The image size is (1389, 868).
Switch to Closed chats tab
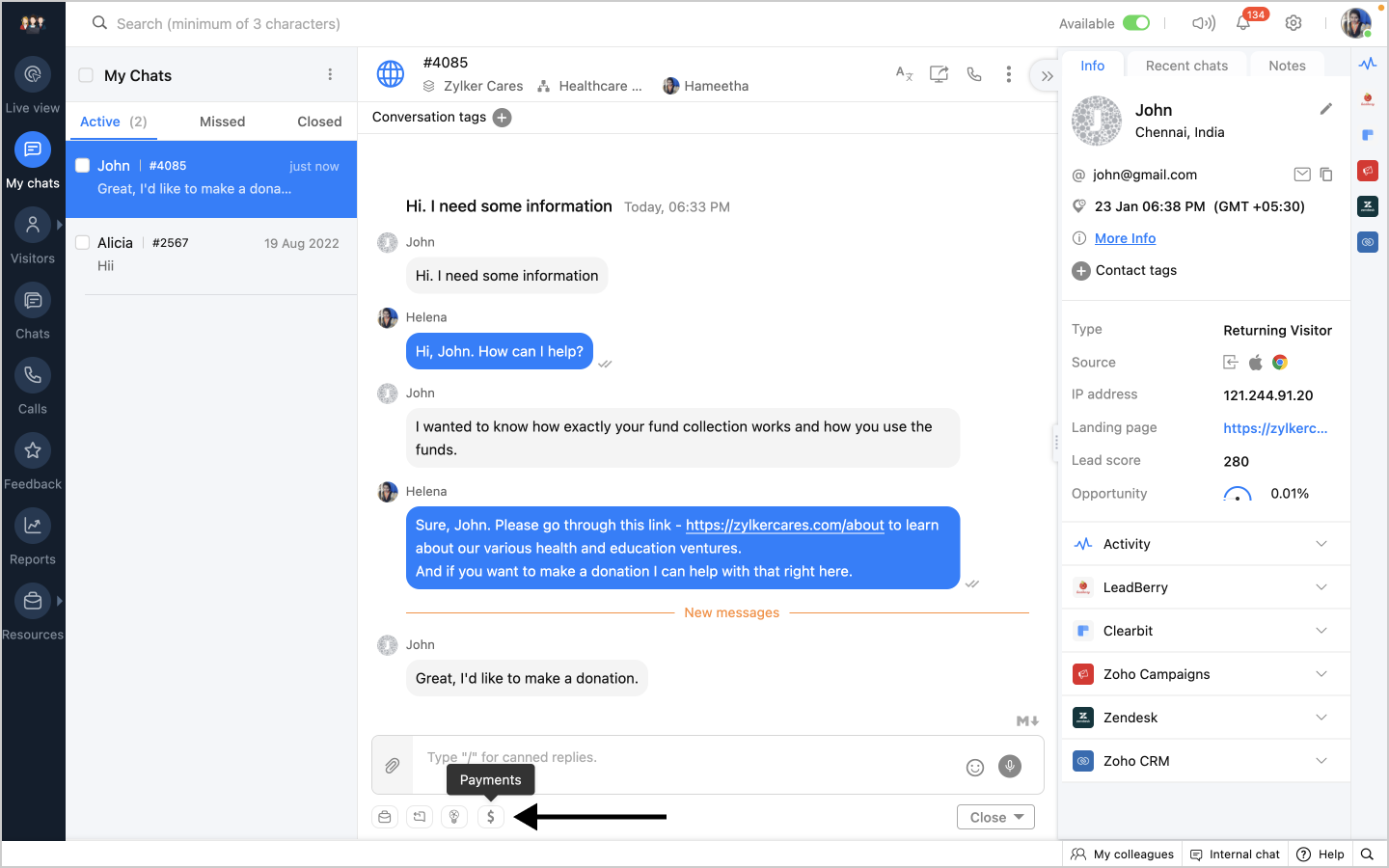click(x=319, y=122)
